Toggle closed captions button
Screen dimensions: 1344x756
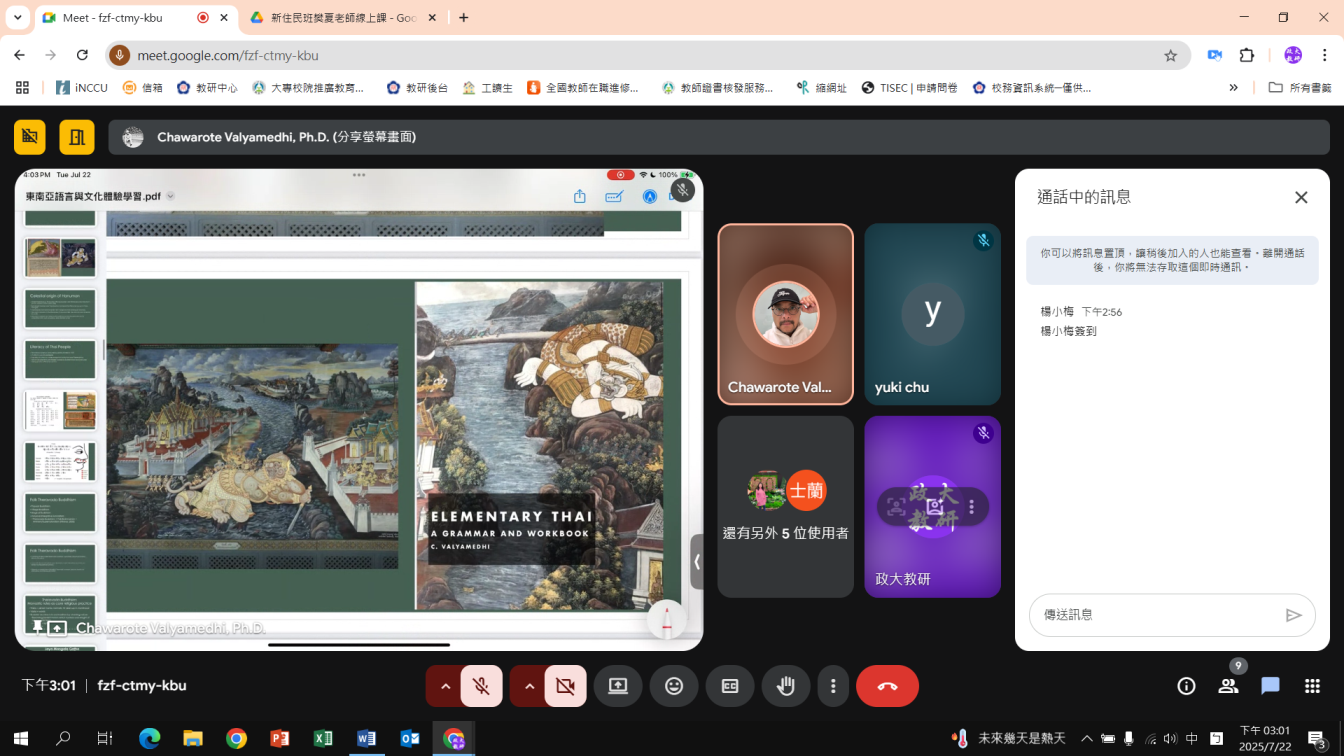730,686
